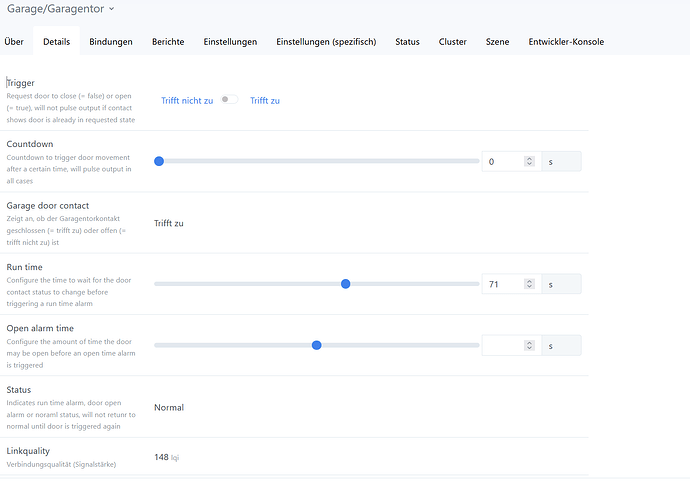The width and height of the screenshot is (690, 488).
Task: Click the 'Countdown' setting label
Action: pos(30,144)
